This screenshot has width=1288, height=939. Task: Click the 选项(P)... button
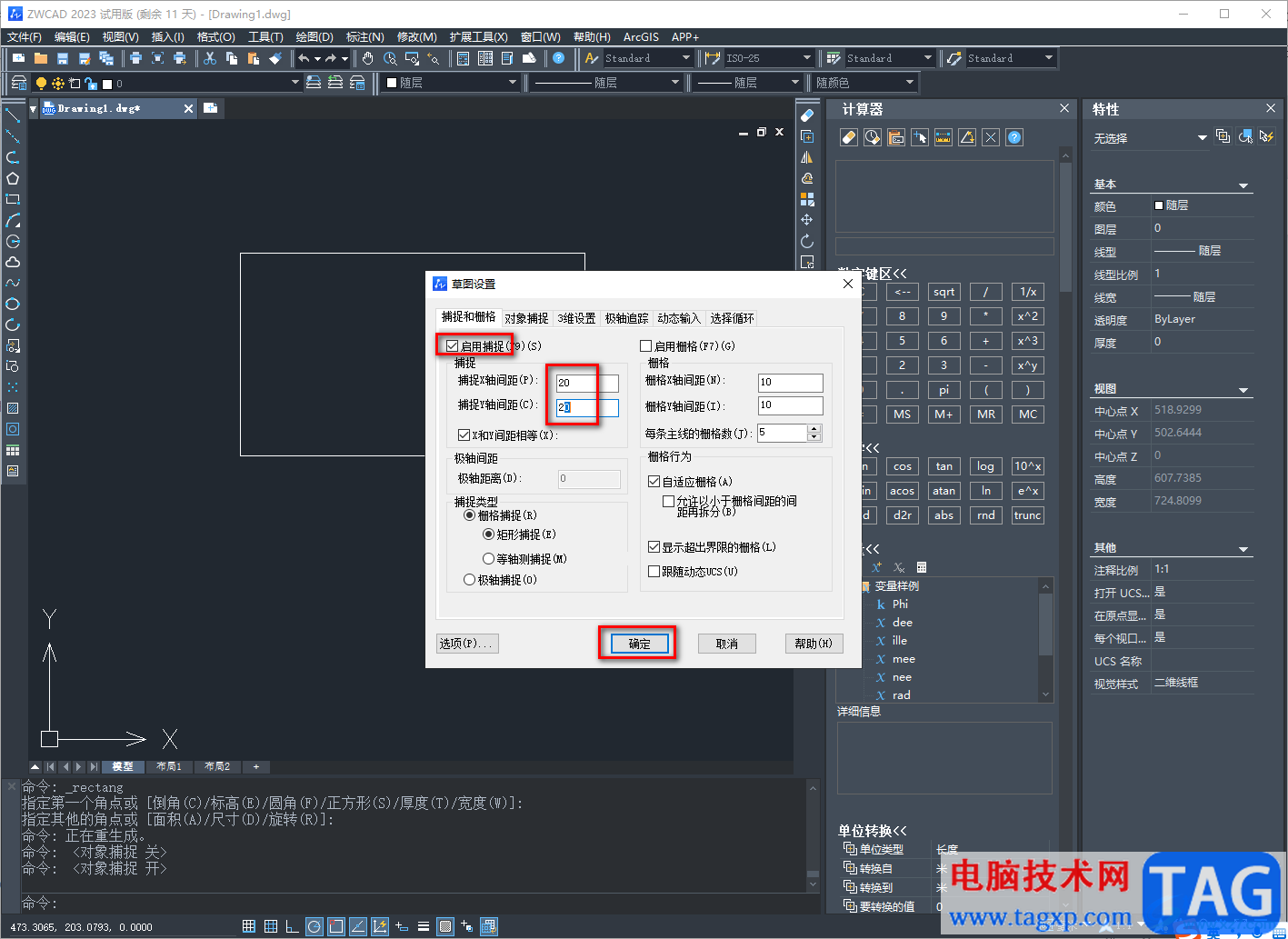coord(467,644)
